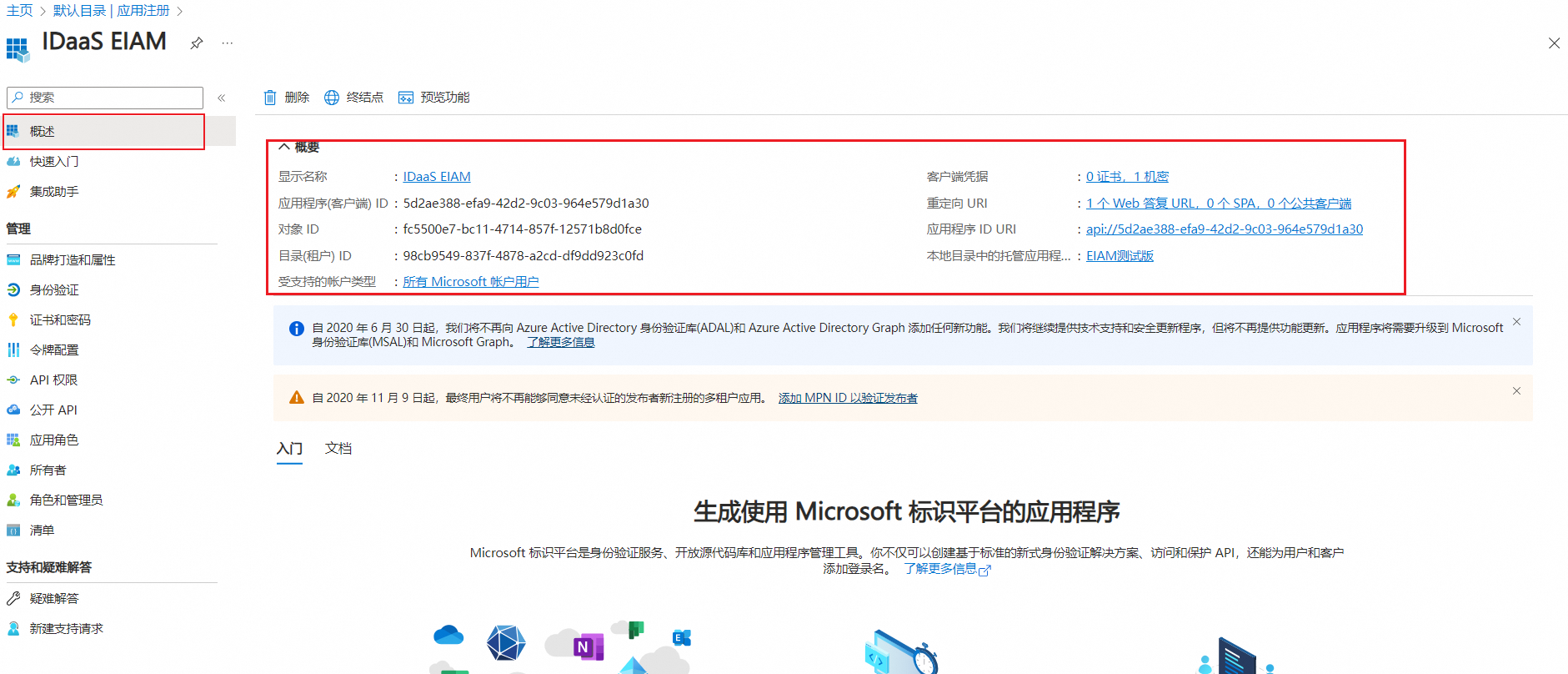Click the IDaaS EIAM app logo icon

(x=18, y=48)
